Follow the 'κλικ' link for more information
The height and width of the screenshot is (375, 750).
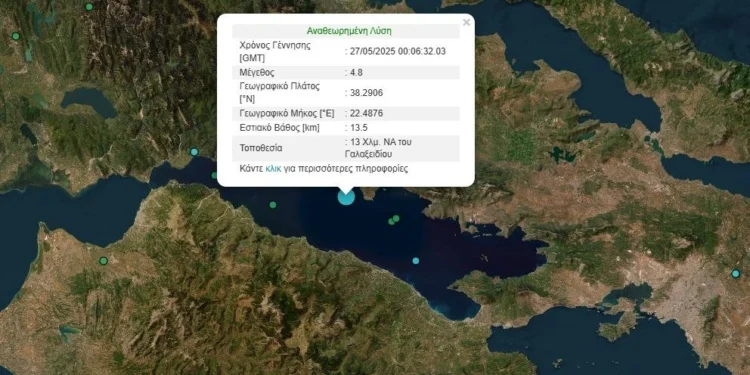pyautogui.click(x=273, y=168)
